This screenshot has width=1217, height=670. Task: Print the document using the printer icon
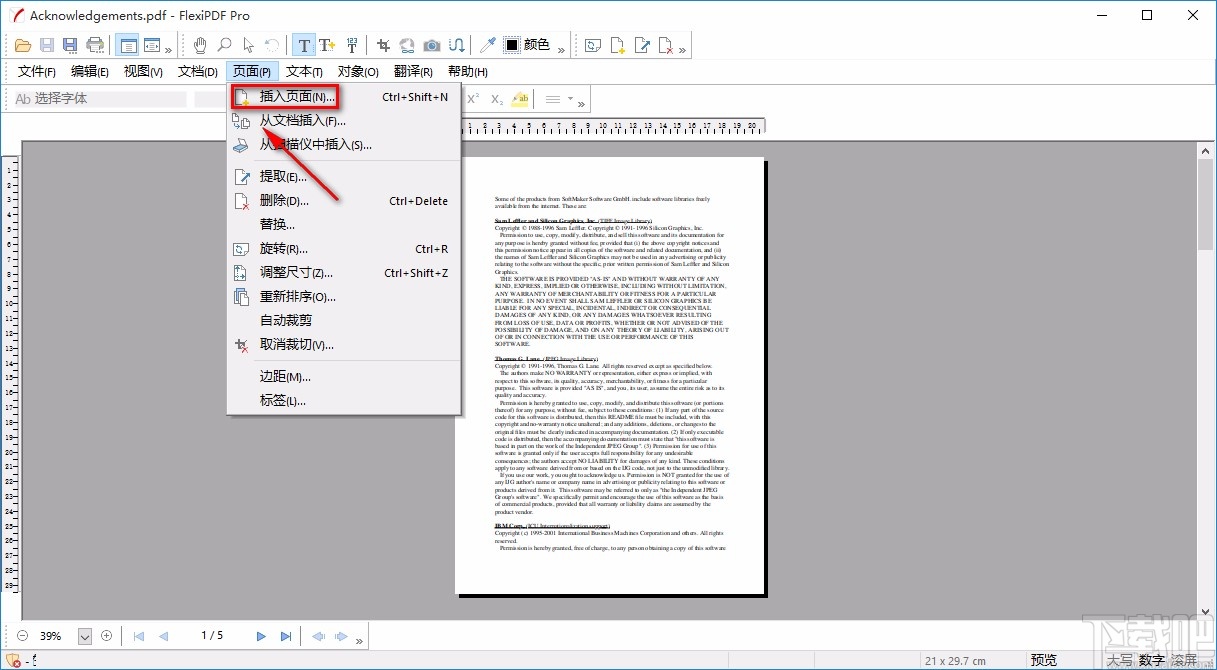95,45
